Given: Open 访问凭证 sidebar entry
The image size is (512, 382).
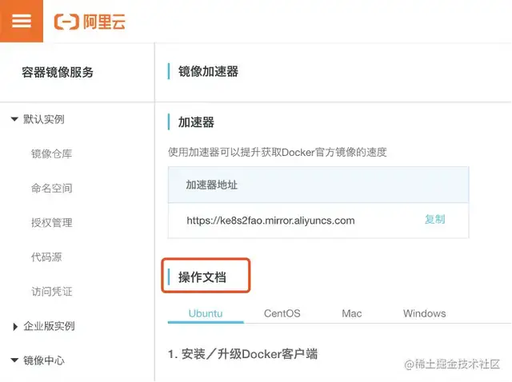Looking at the screenshot, I should click(52, 291).
